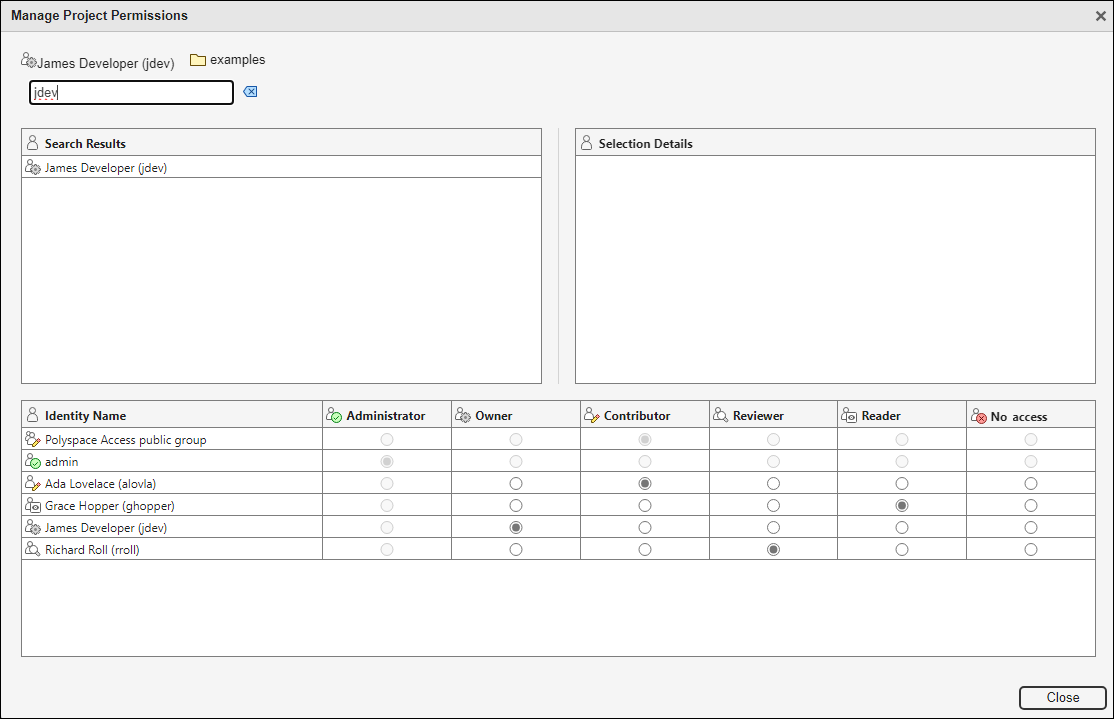Click the examples folder icon
This screenshot has width=1114, height=719.
(x=198, y=60)
